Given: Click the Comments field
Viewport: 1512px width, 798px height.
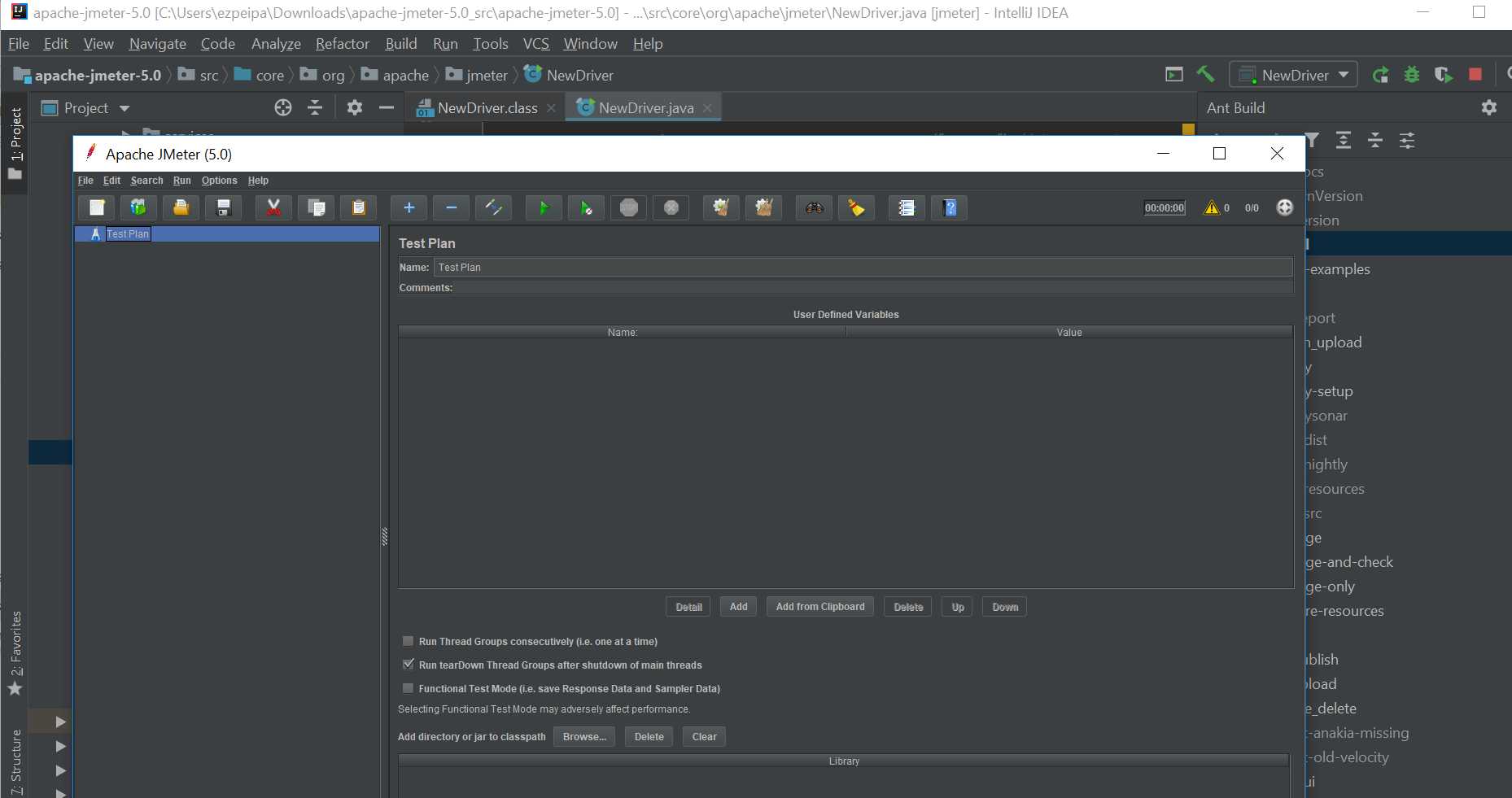Looking at the screenshot, I should [x=874, y=288].
